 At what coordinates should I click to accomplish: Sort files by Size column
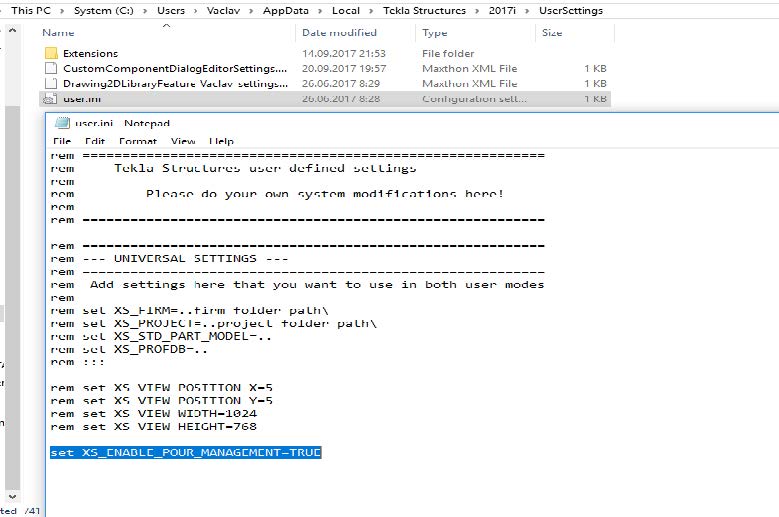pyautogui.click(x=552, y=32)
